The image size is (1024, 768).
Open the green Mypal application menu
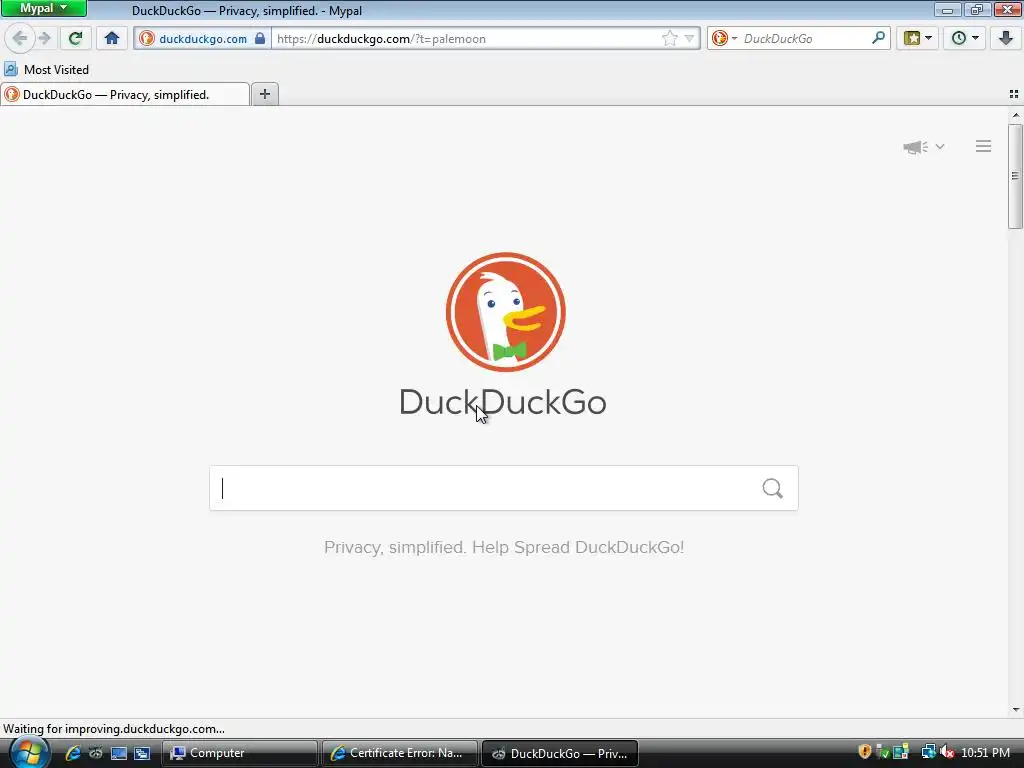pyautogui.click(x=43, y=8)
